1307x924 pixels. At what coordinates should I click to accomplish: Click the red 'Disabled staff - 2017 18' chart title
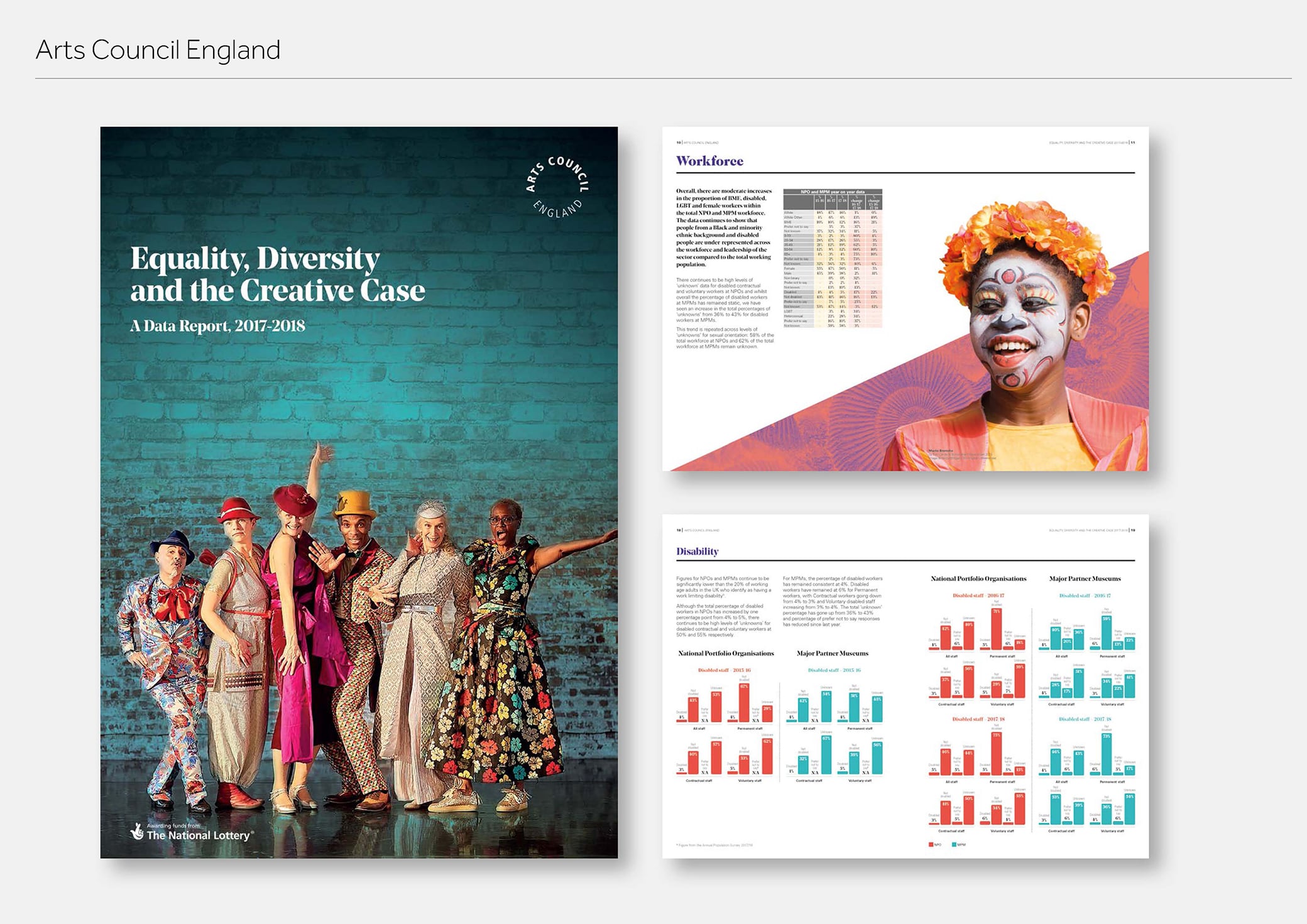tap(978, 719)
